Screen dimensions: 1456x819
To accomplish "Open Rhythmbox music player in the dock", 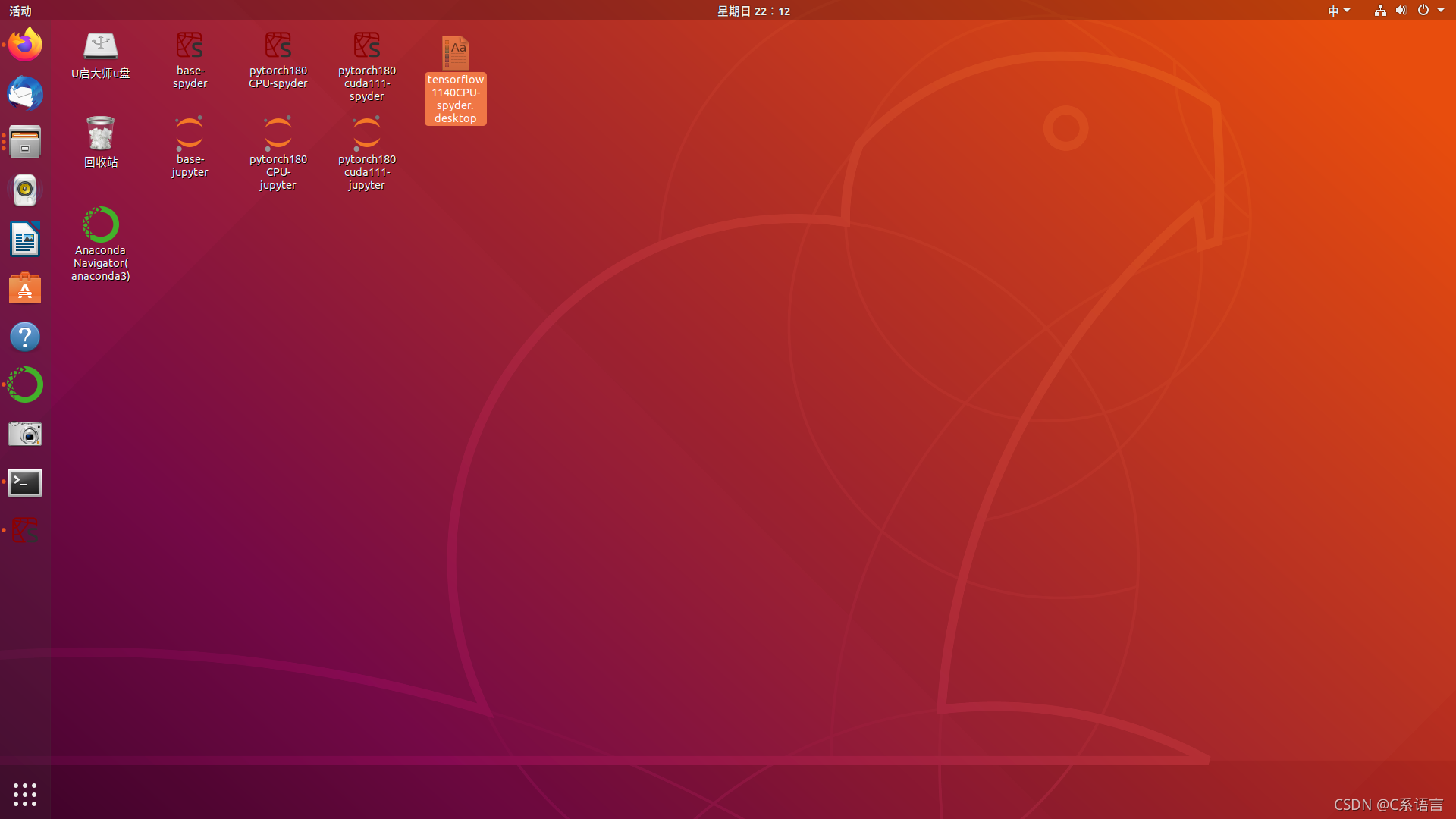I will click(x=25, y=190).
